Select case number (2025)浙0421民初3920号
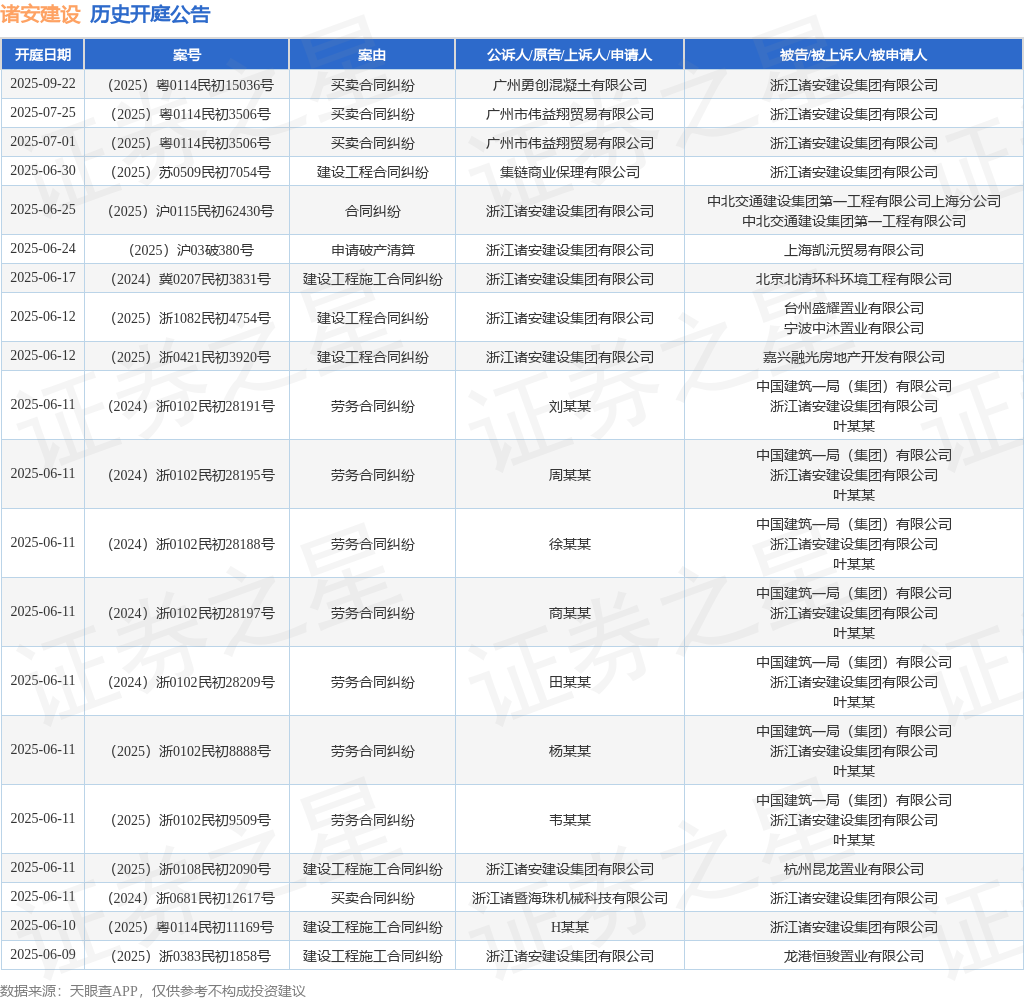This screenshot has width=1024, height=1000. click(x=191, y=357)
